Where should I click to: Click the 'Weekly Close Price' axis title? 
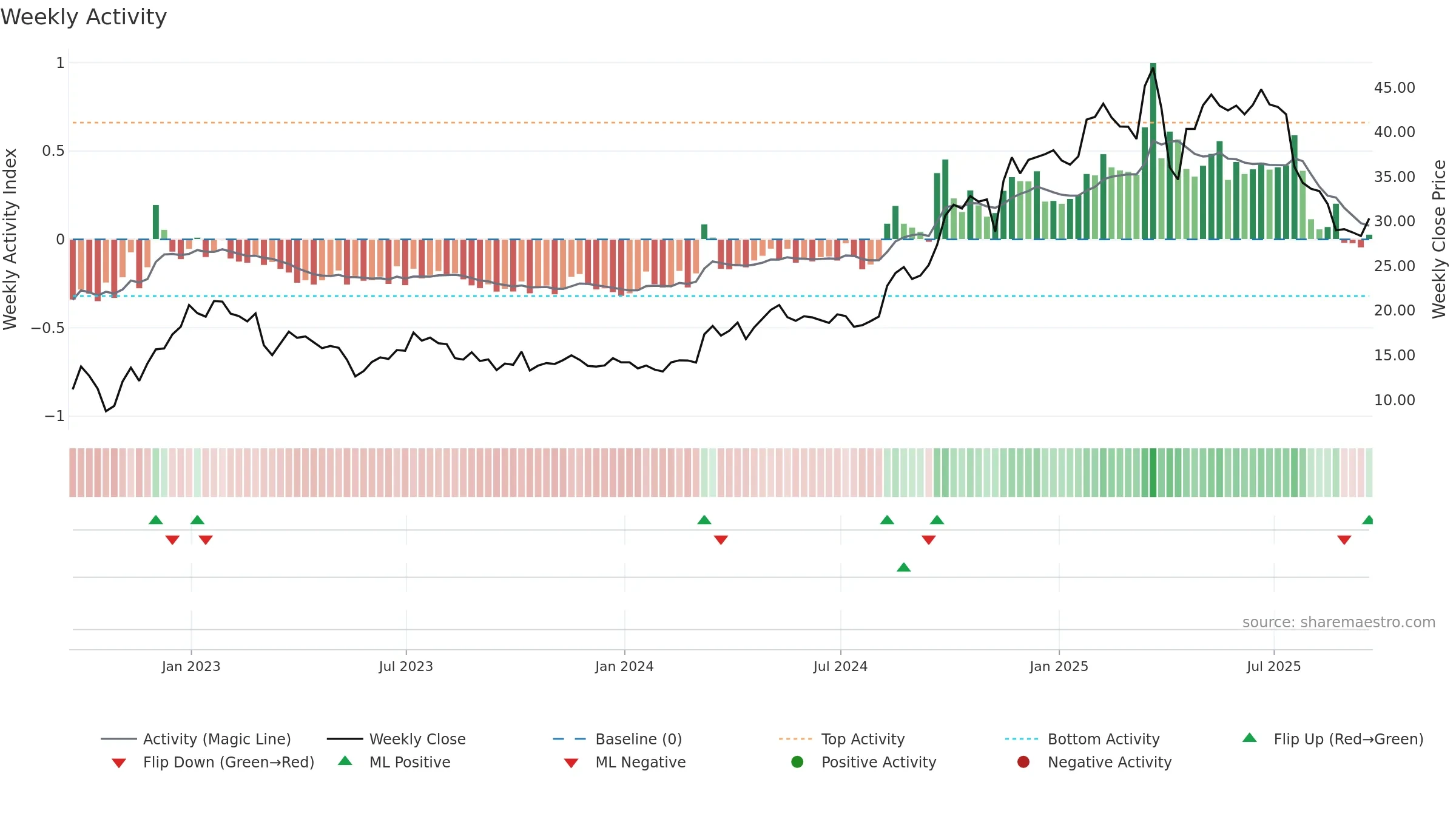(1440, 239)
